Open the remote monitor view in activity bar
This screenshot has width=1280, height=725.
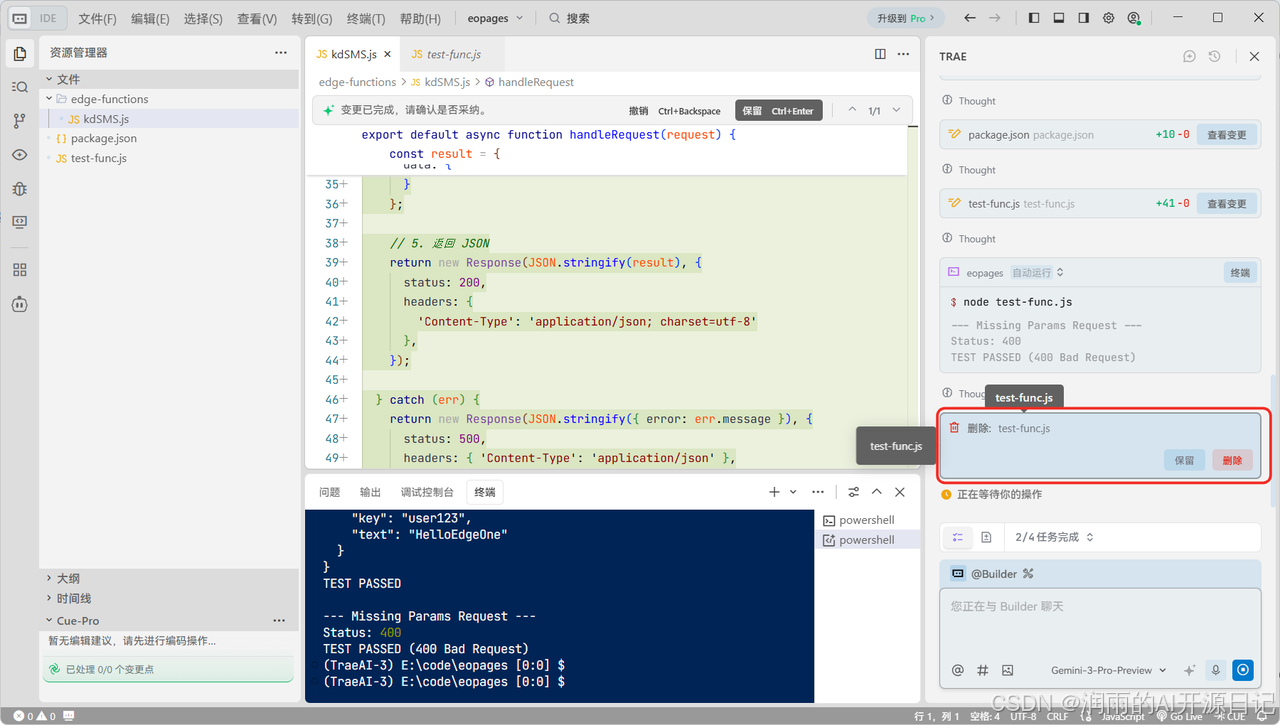[19, 222]
